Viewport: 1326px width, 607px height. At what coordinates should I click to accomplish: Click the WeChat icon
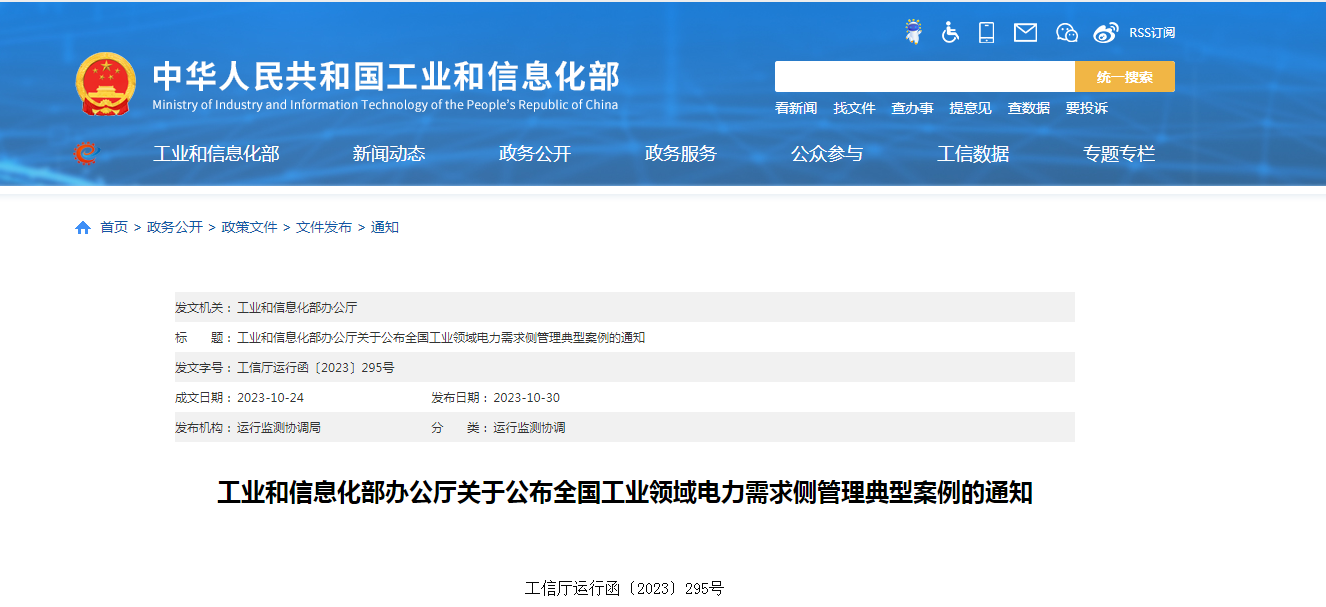1066,31
